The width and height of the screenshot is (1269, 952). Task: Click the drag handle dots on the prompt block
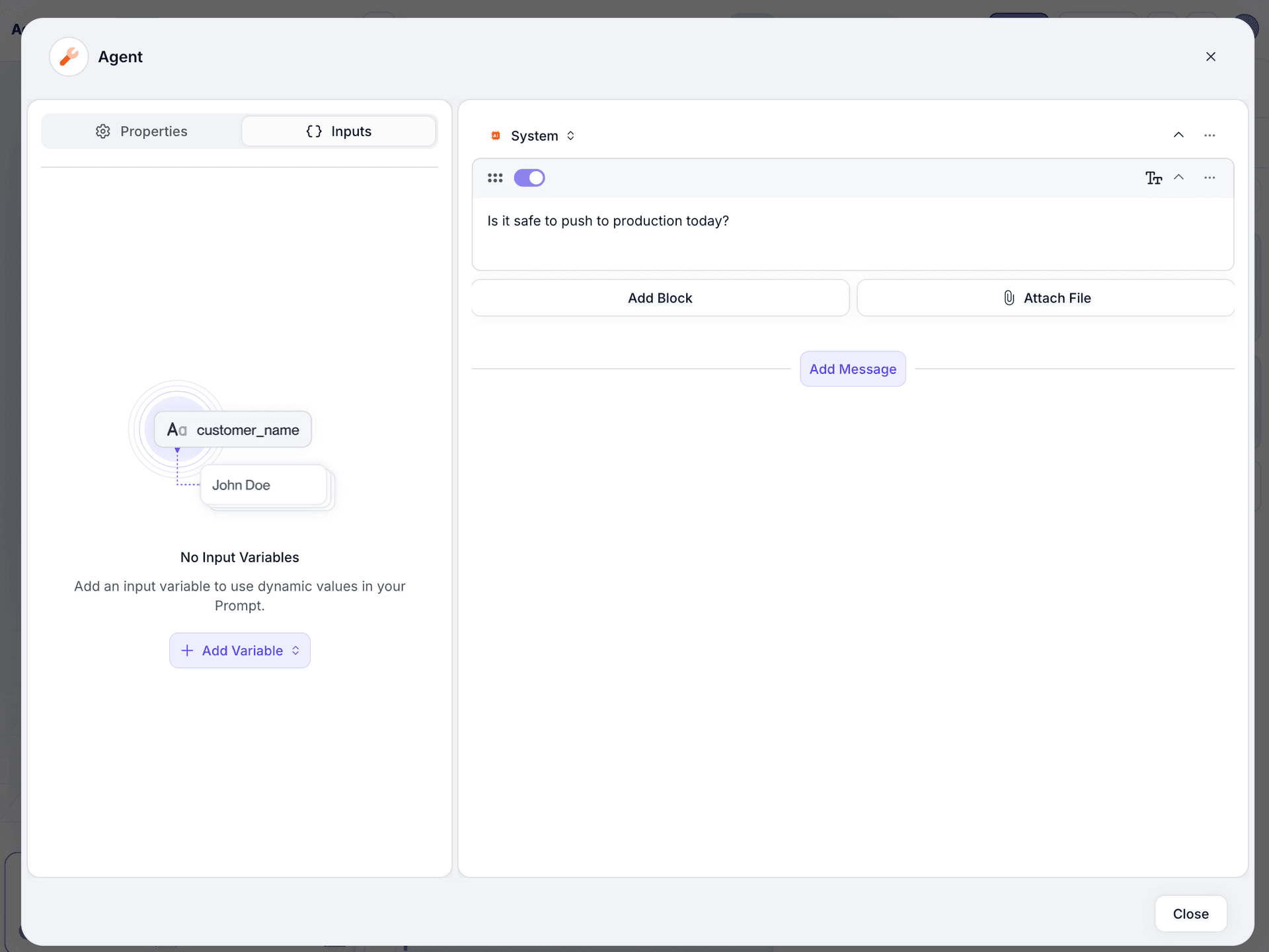tap(496, 178)
